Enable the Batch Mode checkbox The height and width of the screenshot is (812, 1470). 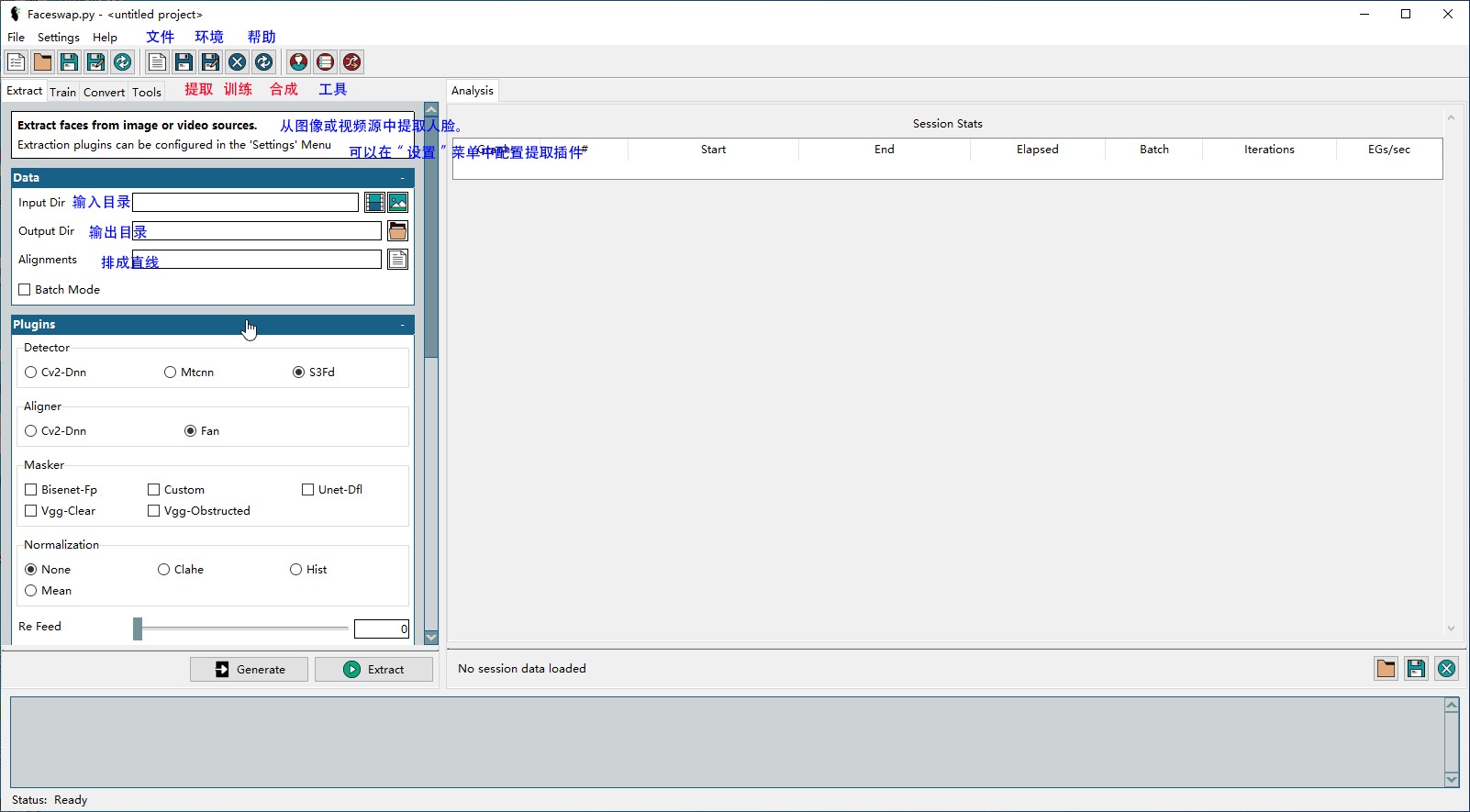click(x=25, y=290)
